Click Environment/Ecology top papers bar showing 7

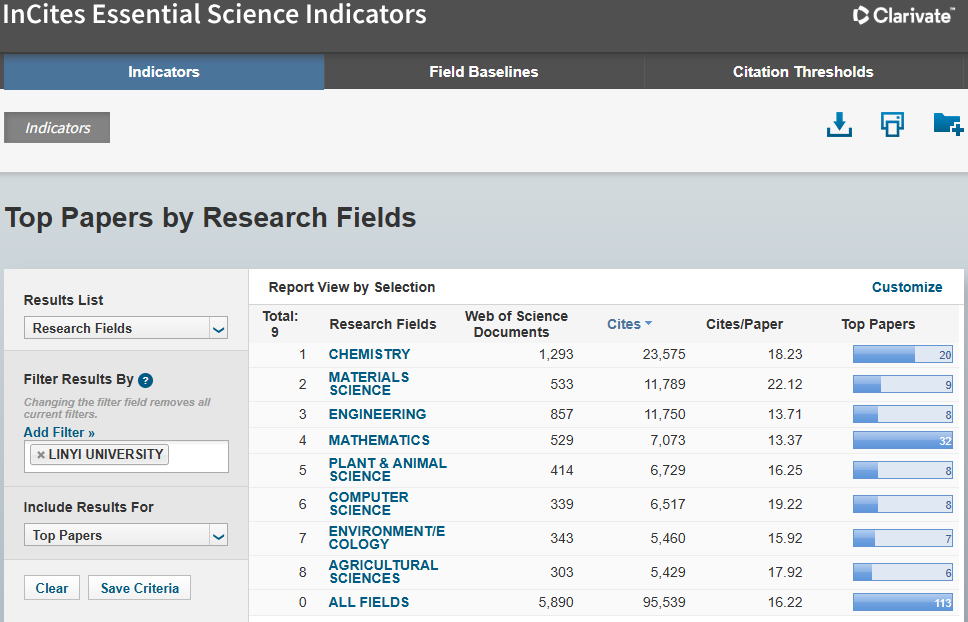tap(903, 537)
